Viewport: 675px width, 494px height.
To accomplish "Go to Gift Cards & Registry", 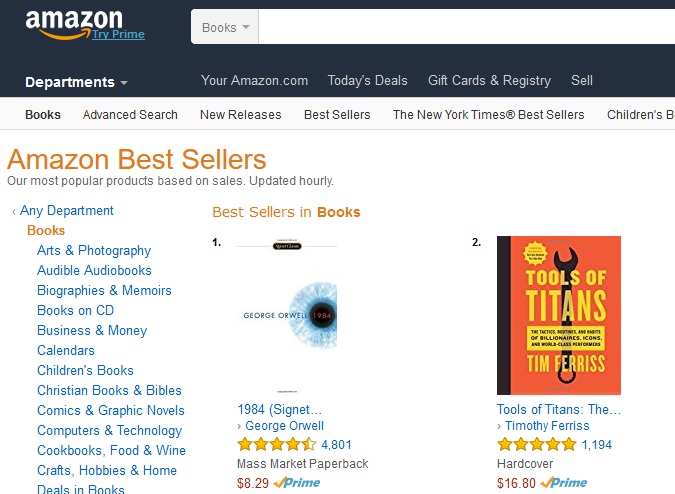I will pos(489,80).
